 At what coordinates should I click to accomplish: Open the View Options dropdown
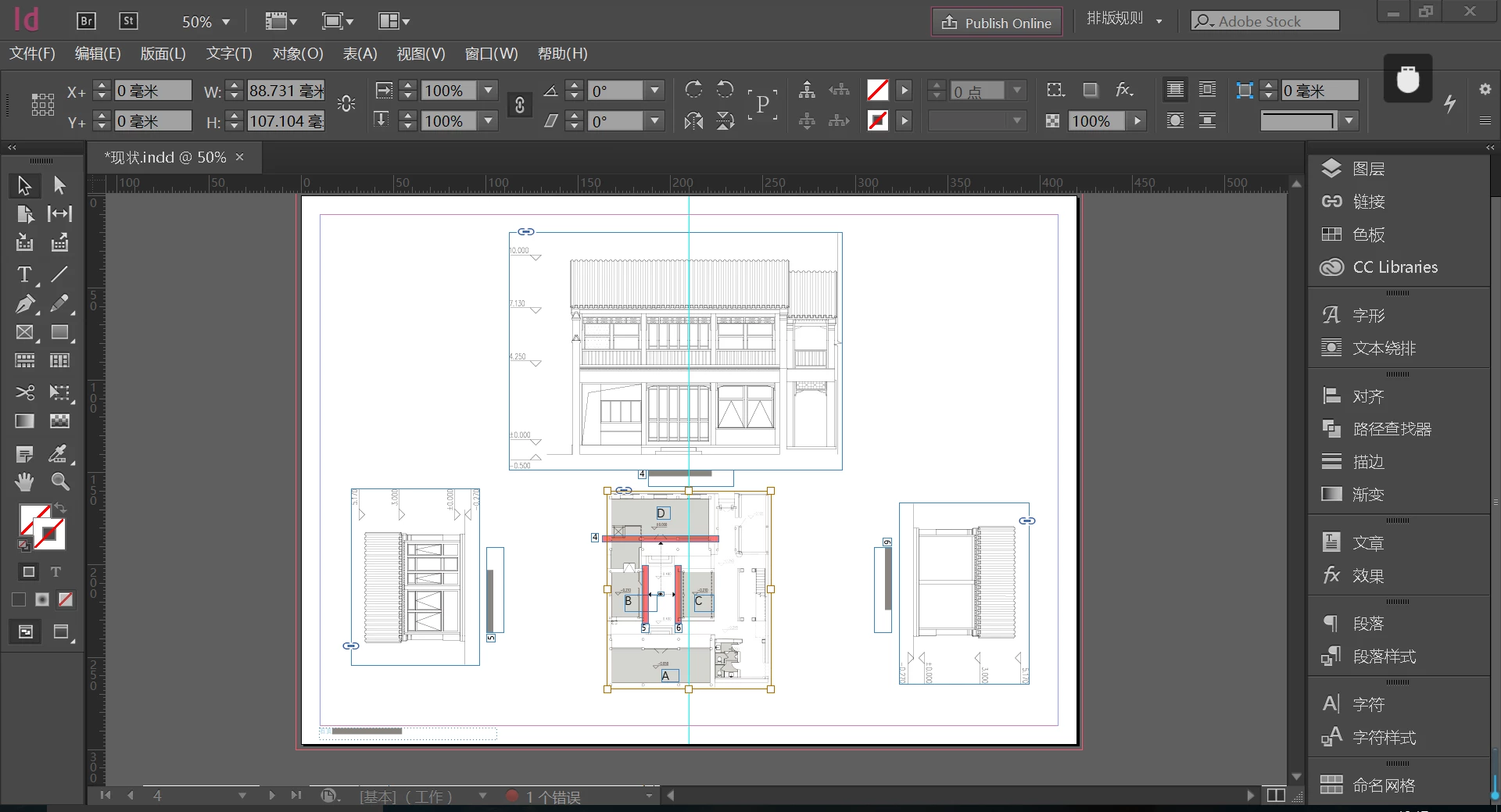click(281, 21)
